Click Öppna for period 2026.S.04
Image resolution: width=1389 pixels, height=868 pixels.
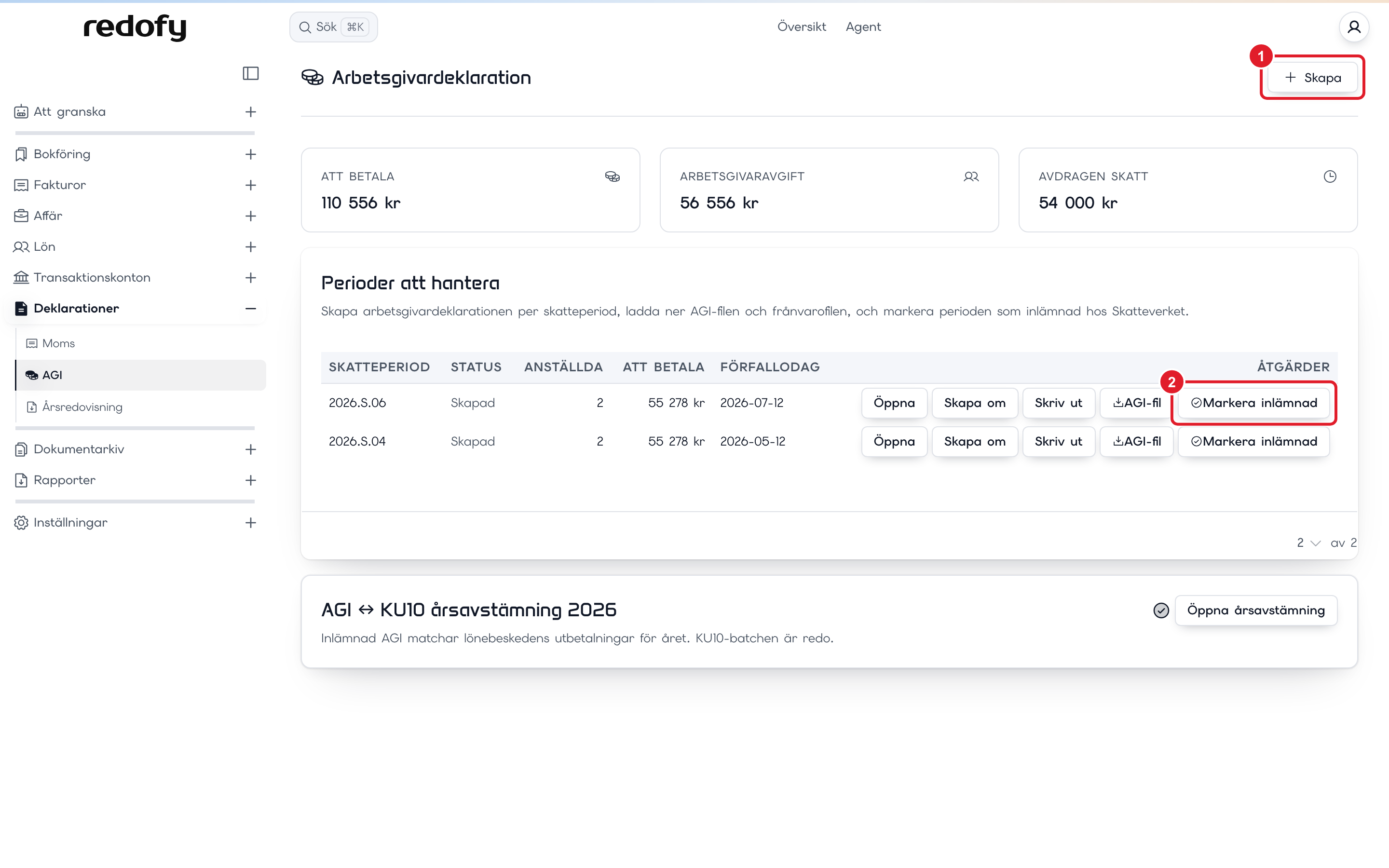point(894,441)
